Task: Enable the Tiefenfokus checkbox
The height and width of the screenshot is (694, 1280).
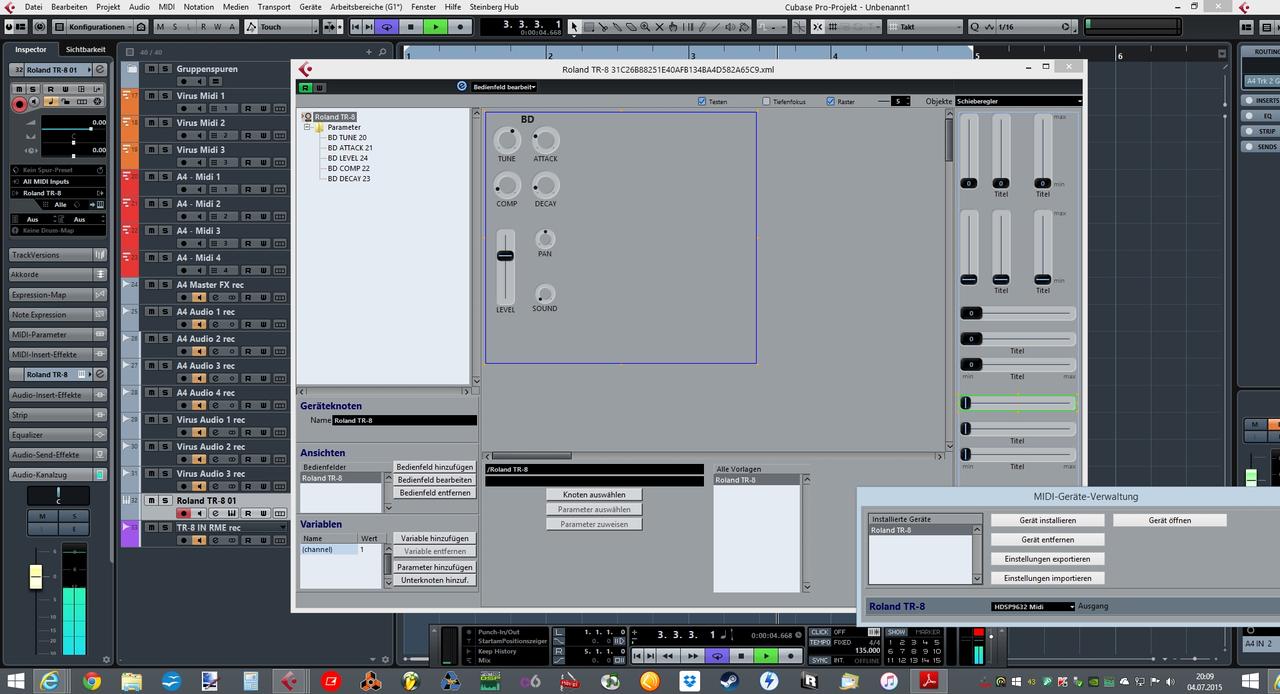Action: [x=767, y=101]
